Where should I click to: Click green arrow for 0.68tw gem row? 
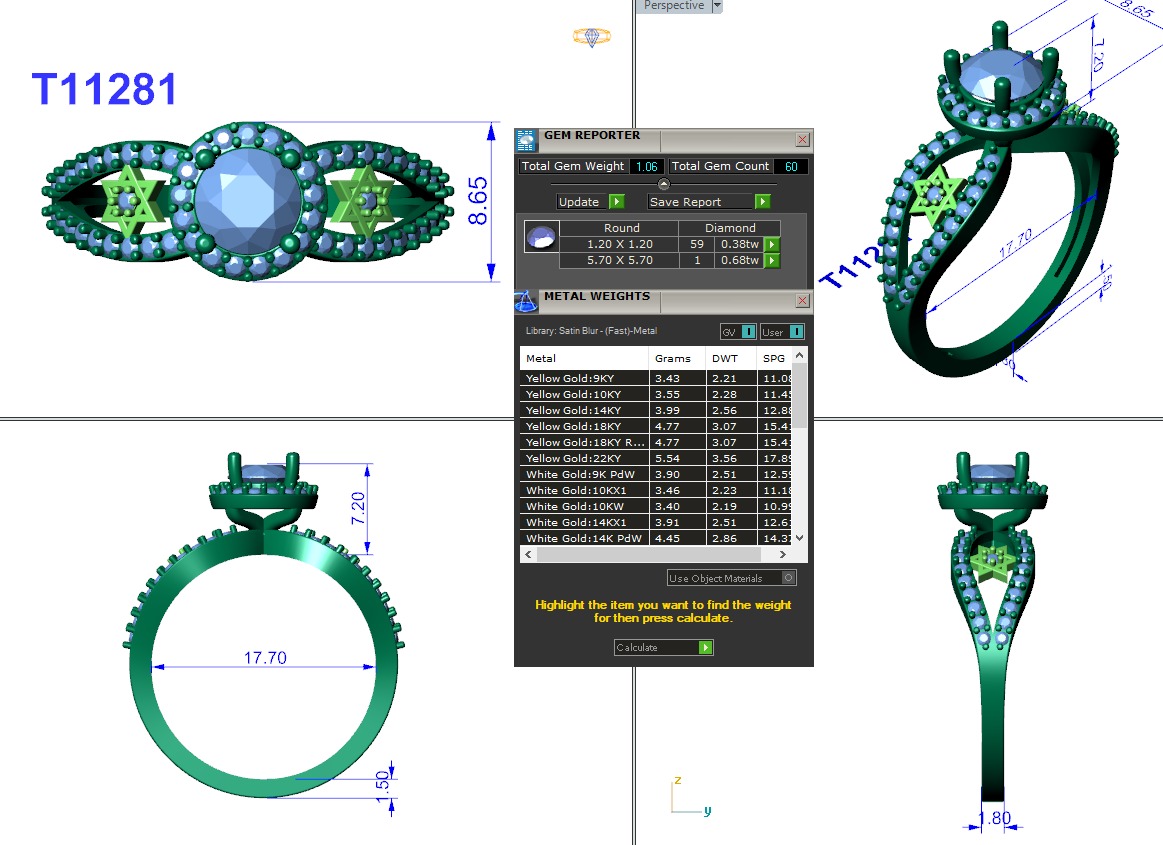(x=771, y=261)
